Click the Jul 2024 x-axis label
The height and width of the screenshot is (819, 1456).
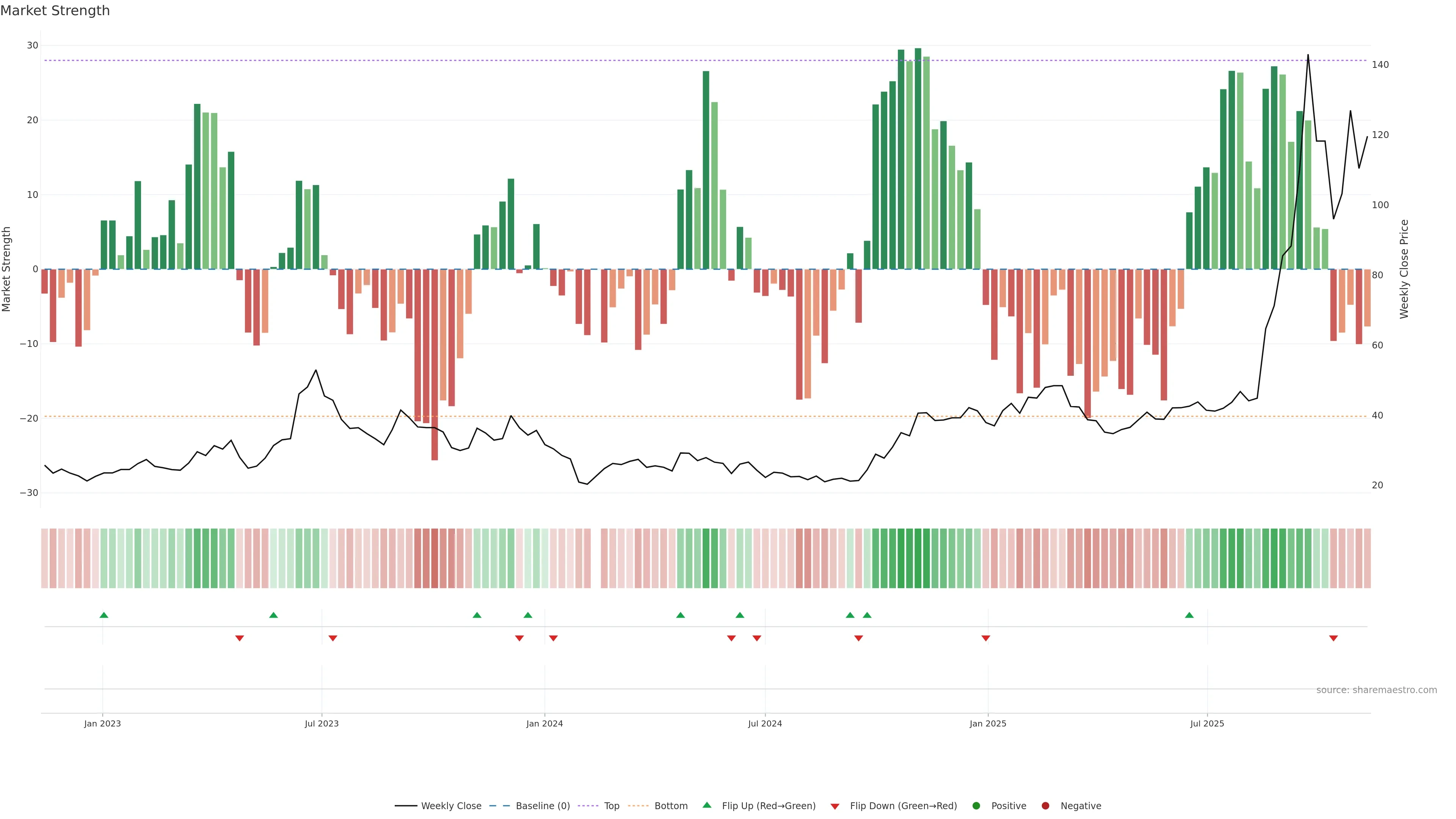[765, 723]
